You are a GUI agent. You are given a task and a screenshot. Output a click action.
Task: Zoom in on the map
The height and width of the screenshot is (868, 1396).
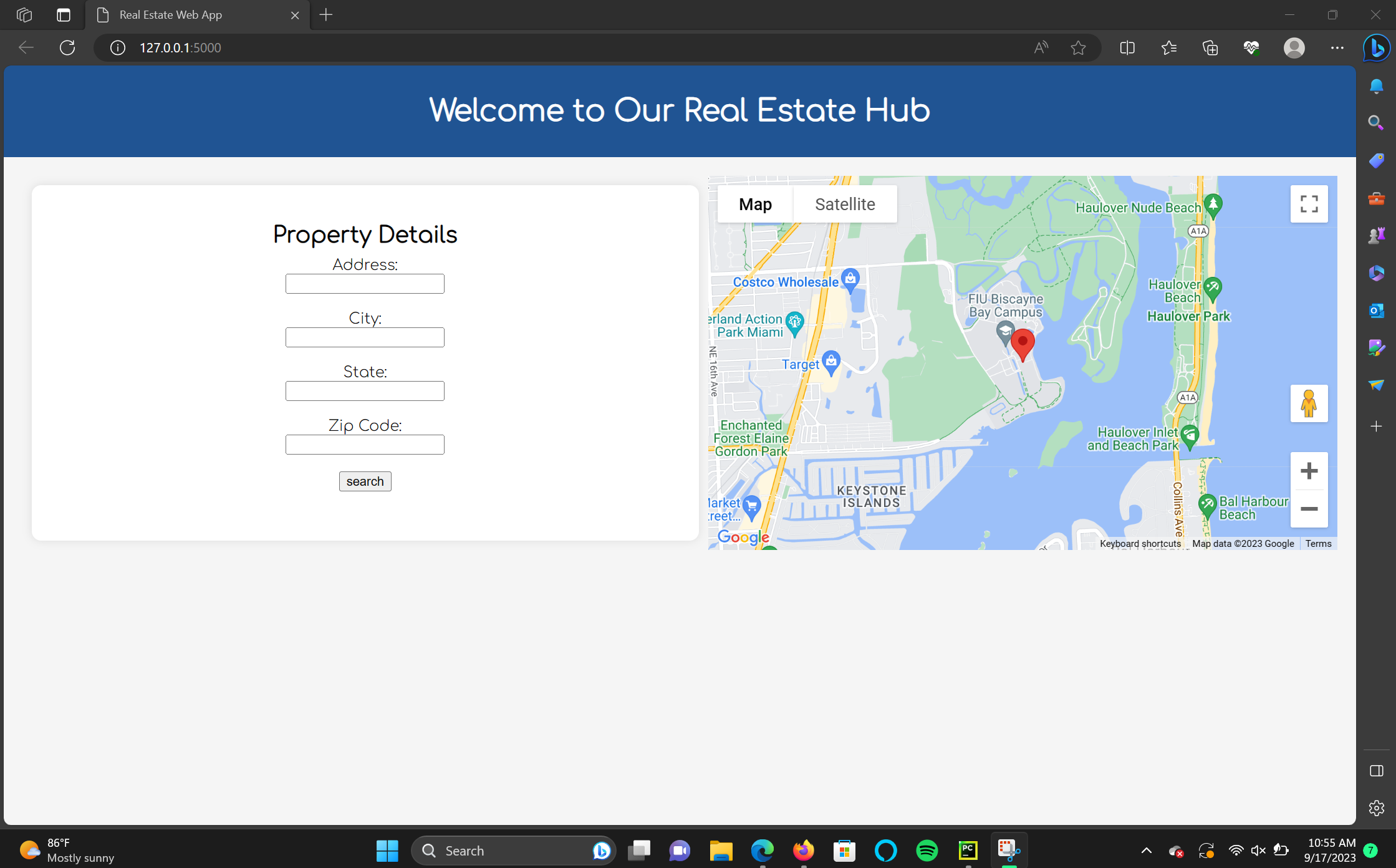point(1309,471)
